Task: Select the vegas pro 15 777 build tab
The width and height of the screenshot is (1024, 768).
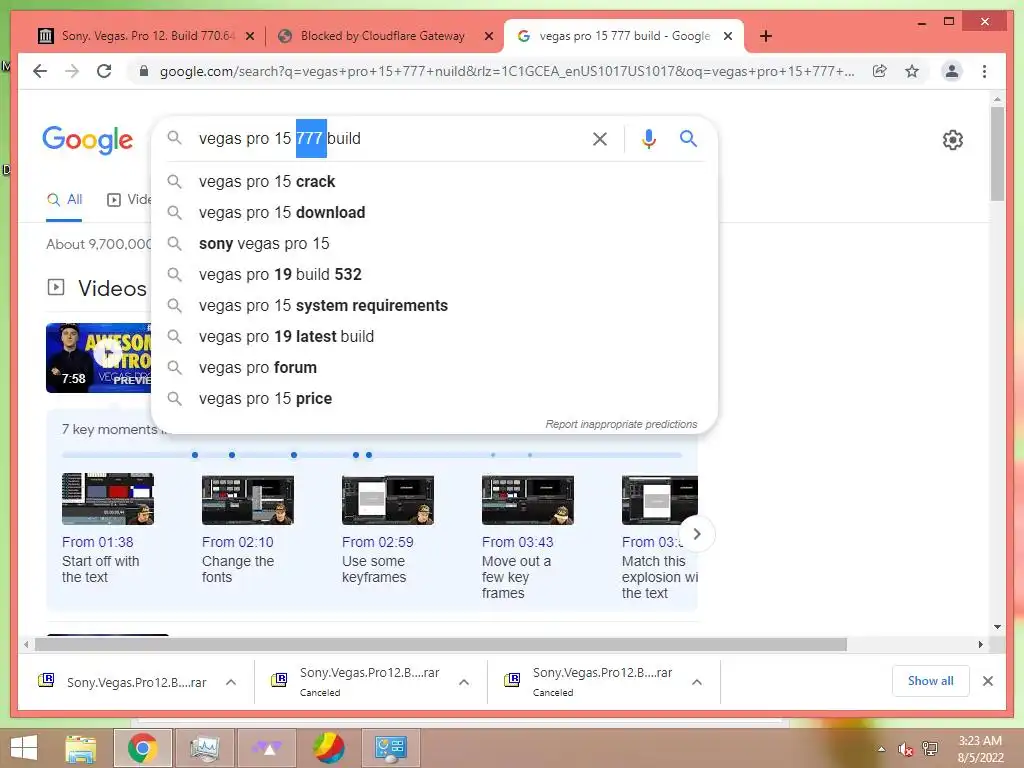Action: pyautogui.click(x=624, y=36)
